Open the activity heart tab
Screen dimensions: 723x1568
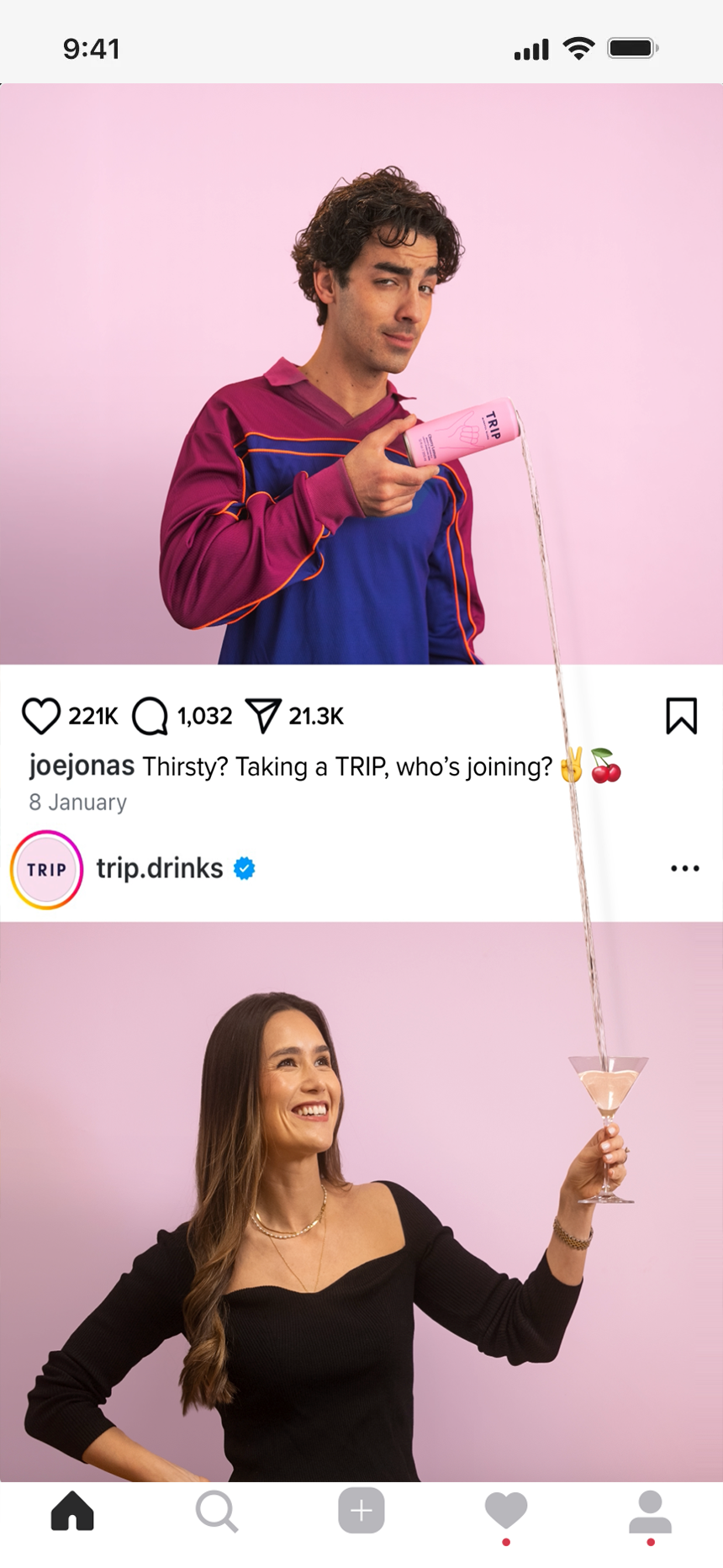tap(506, 1512)
